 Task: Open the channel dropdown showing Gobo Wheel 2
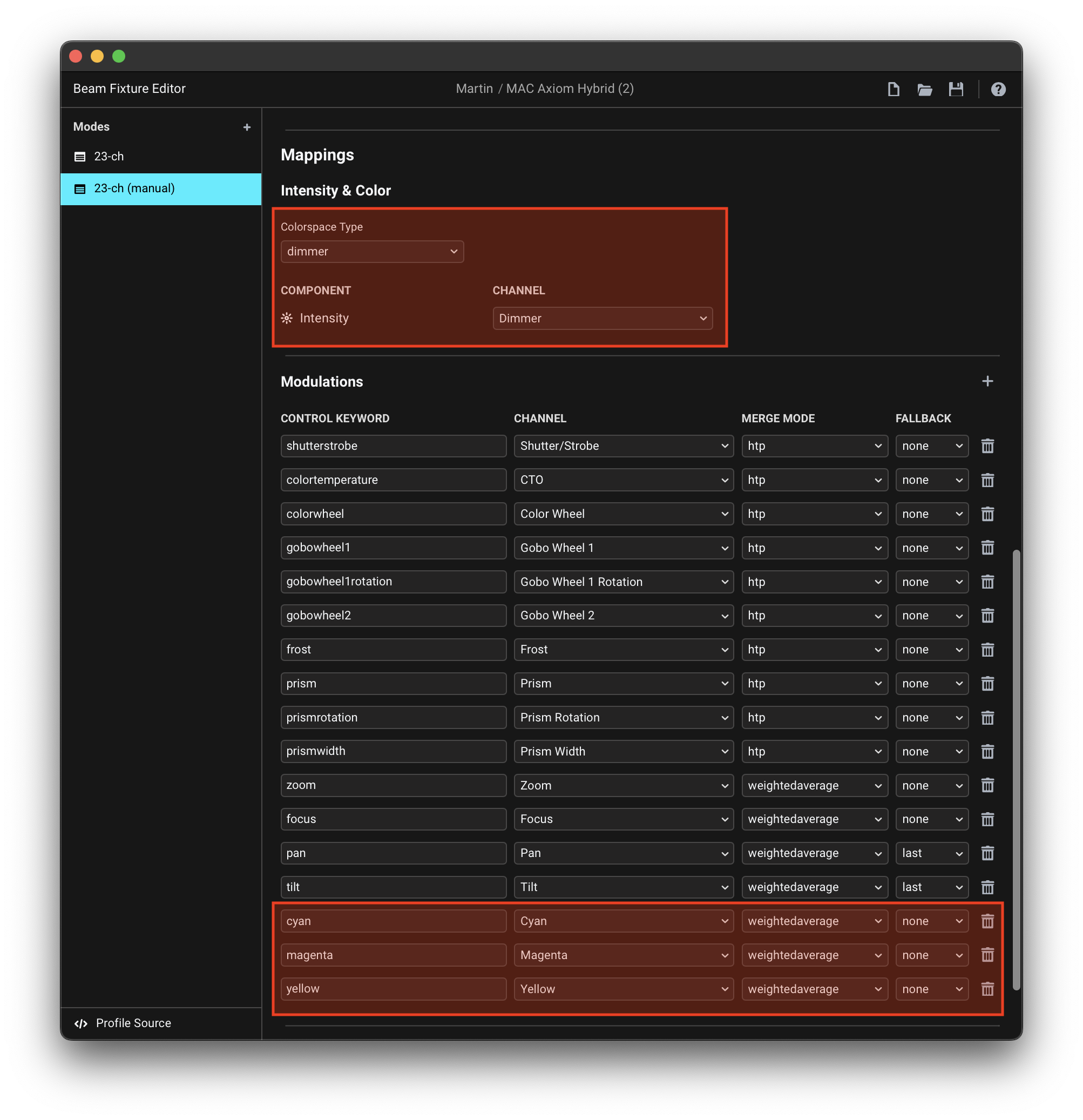[x=623, y=616]
